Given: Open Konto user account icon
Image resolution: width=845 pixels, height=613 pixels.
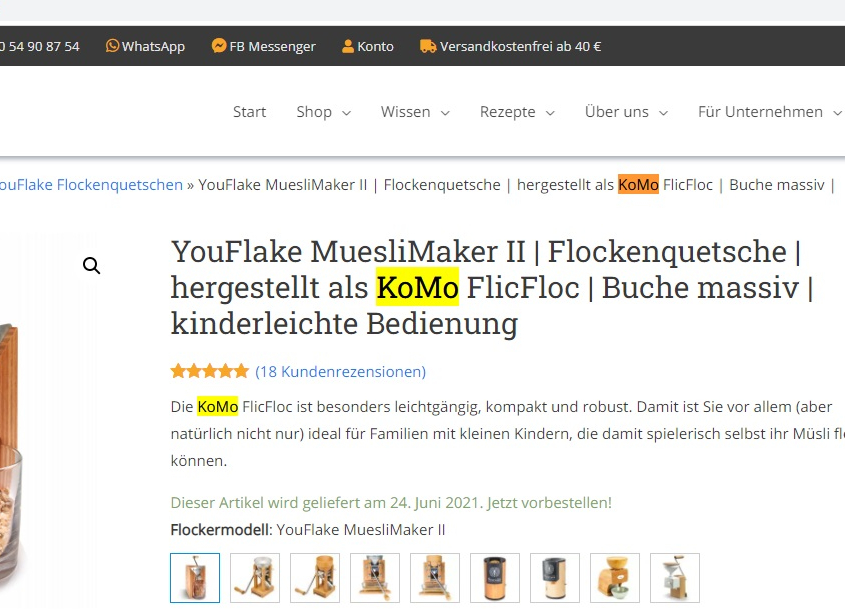Looking at the screenshot, I should [x=348, y=46].
